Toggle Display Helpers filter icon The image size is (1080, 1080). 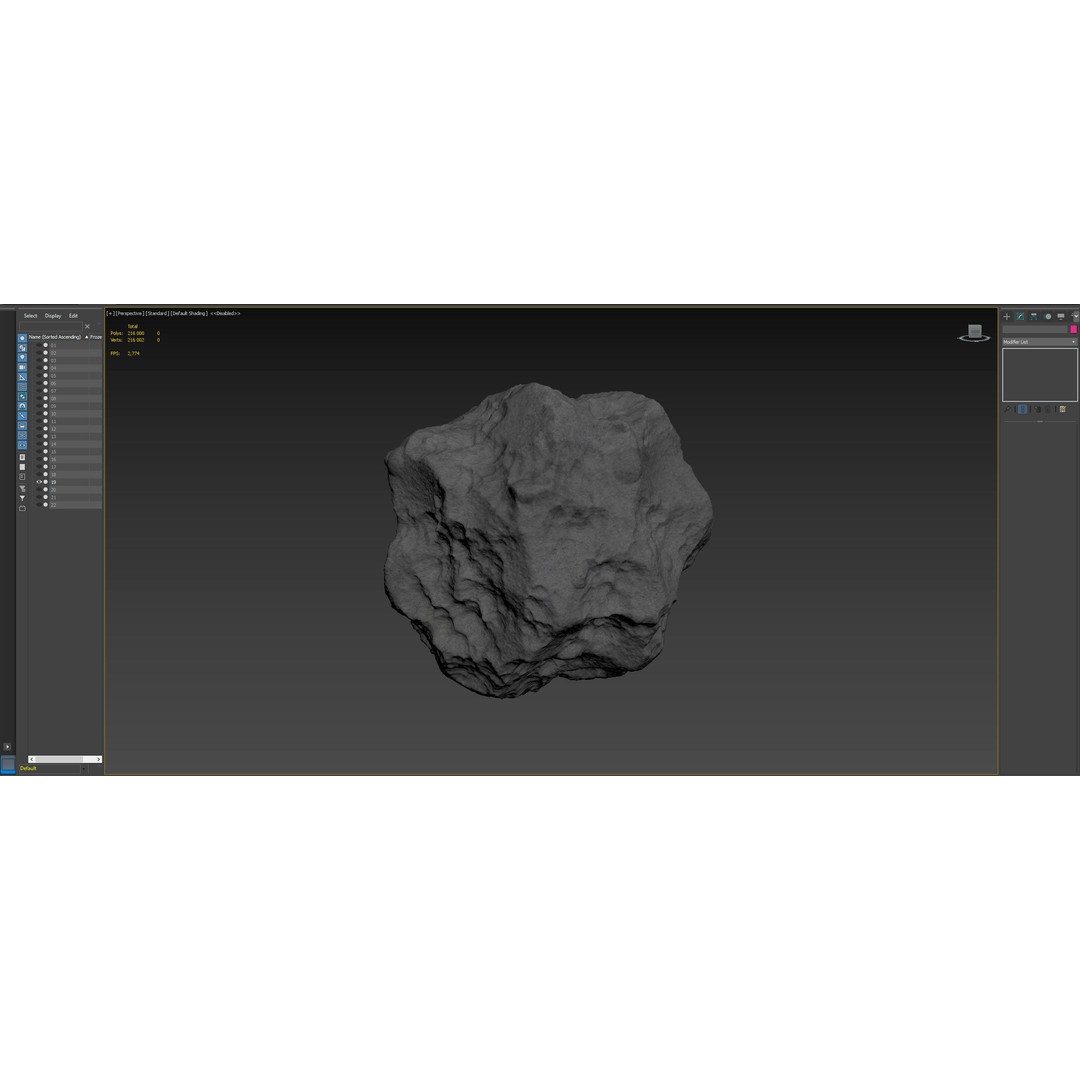[22, 377]
